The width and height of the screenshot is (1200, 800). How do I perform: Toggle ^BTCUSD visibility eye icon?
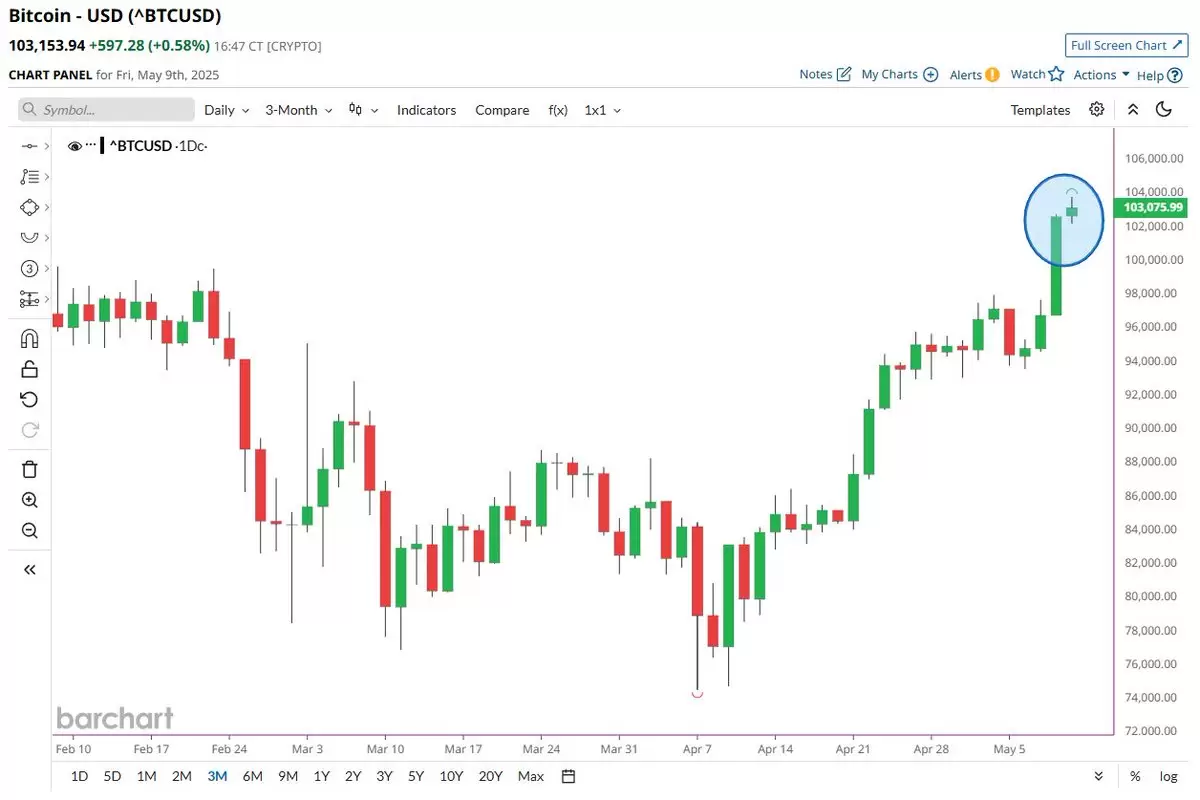(75, 146)
